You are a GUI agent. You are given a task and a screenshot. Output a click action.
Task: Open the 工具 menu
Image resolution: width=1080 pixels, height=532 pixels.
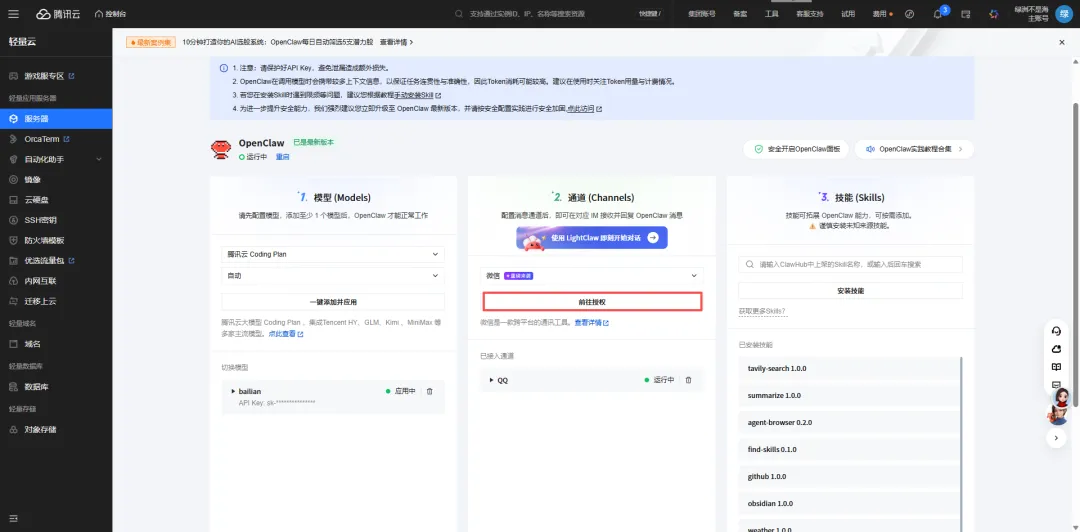[771, 14]
